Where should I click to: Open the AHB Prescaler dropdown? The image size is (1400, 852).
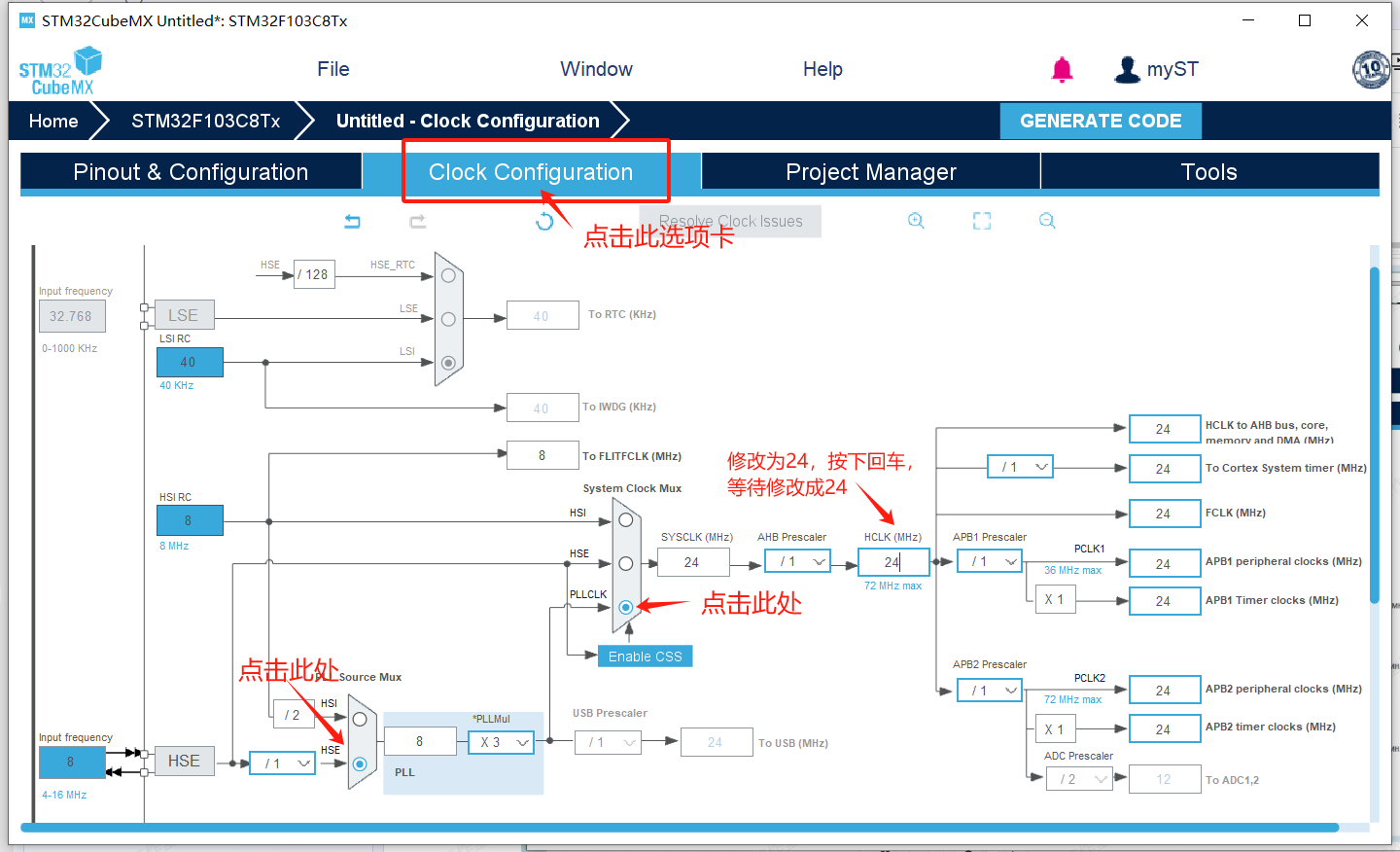tap(798, 561)
